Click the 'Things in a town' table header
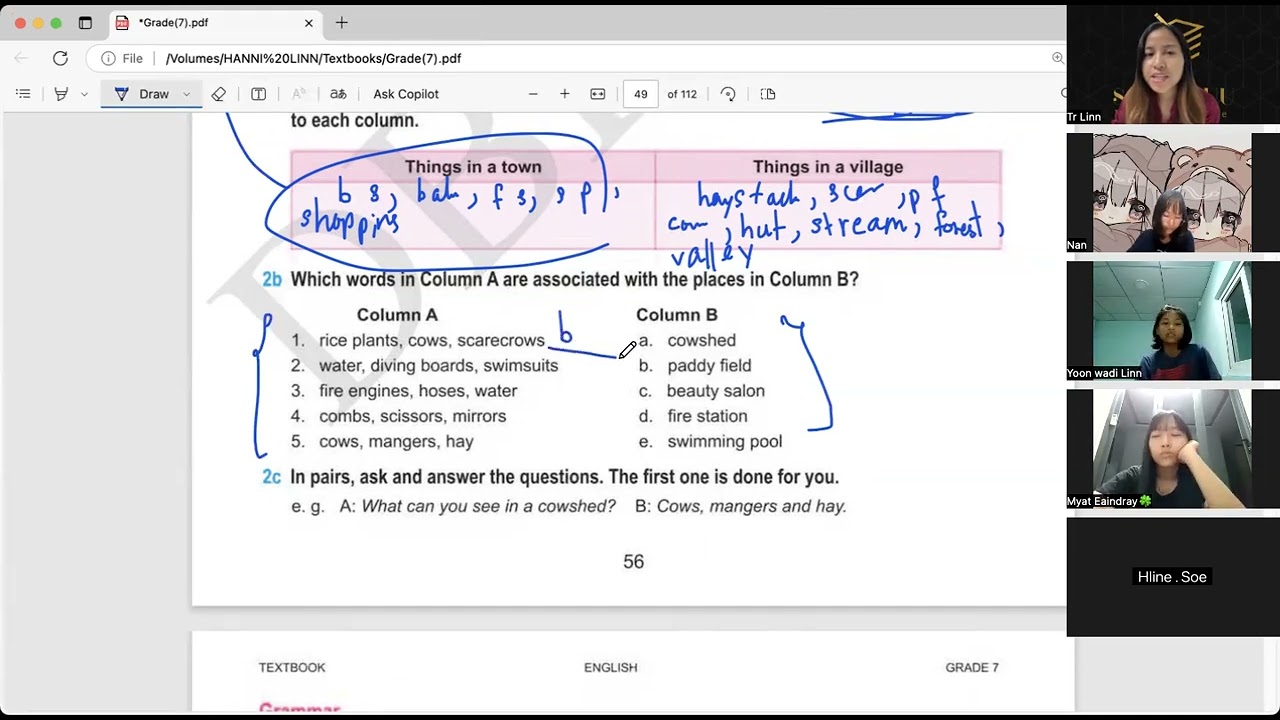The height and width of the screenshot is (720, 1280). 473,167
